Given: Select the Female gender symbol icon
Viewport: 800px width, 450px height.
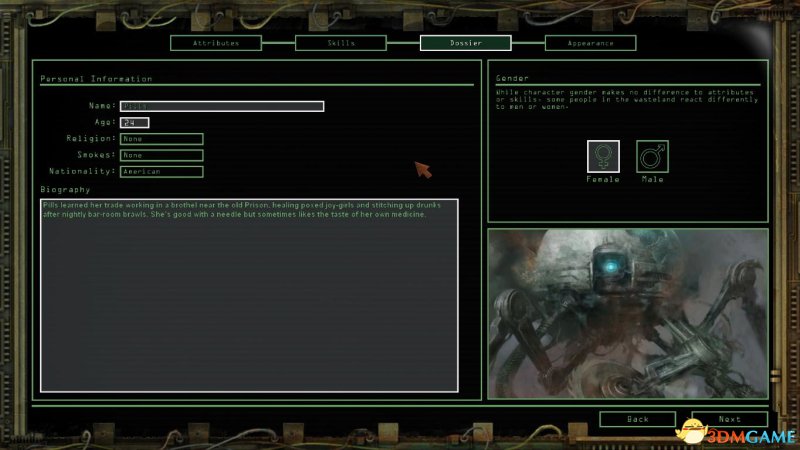Looking at the screenshot, I should 603,156.
